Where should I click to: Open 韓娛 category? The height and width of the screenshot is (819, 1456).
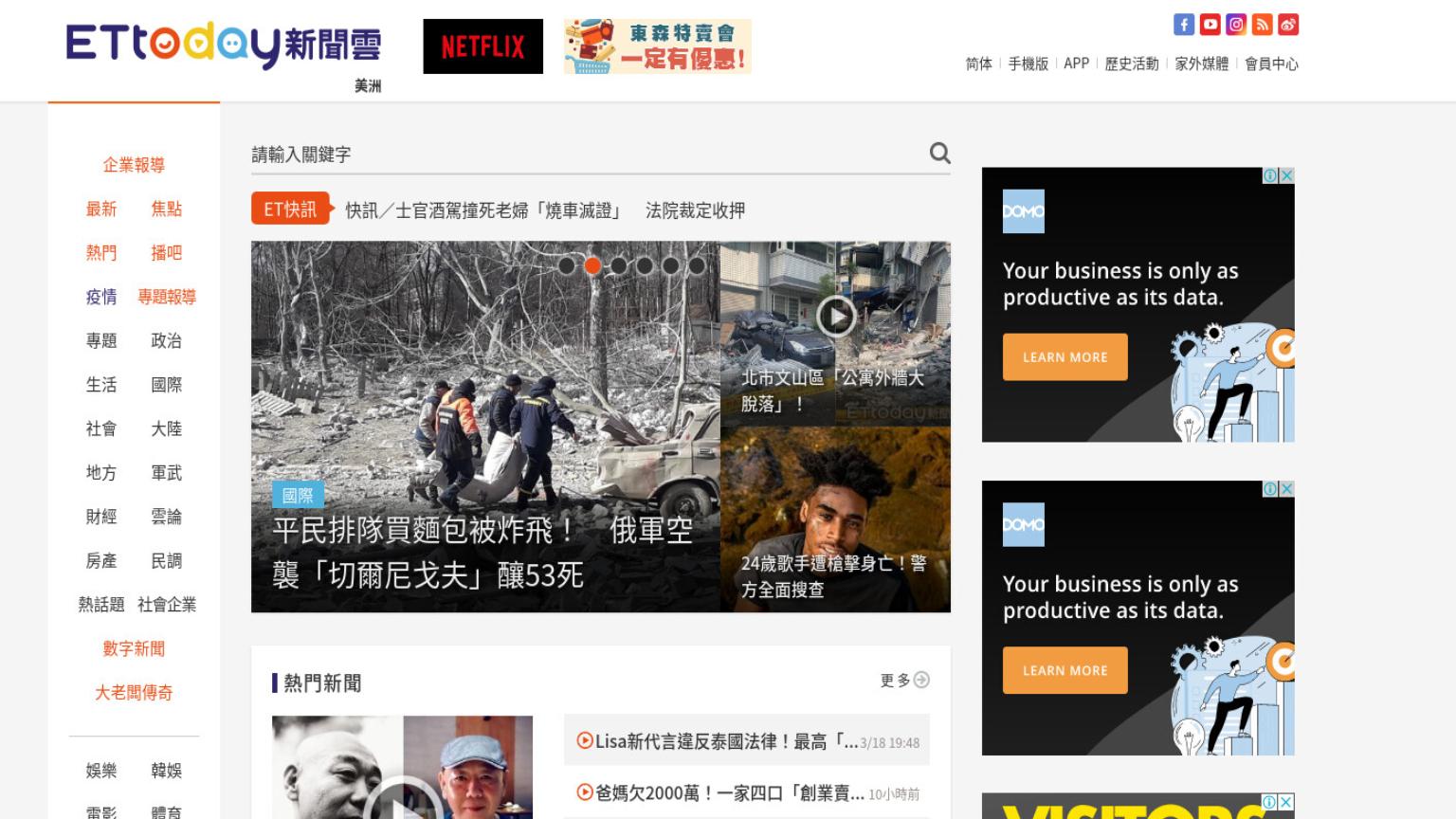tap(166, 771)
